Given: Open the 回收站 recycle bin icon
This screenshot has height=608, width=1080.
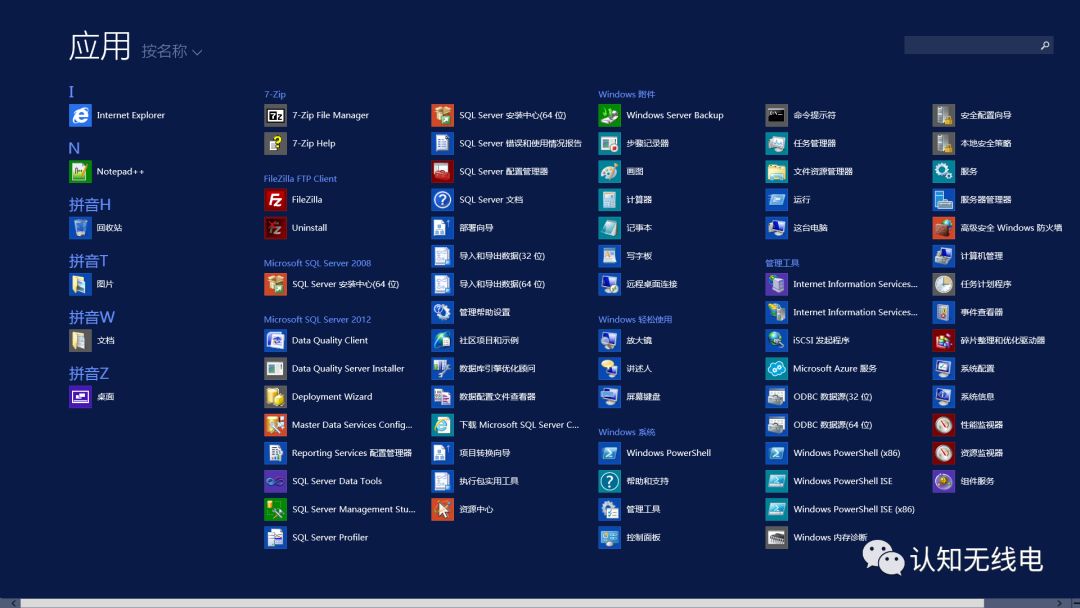Looking at the screenshot, I should pyautogui.click(x=80, y=228).
